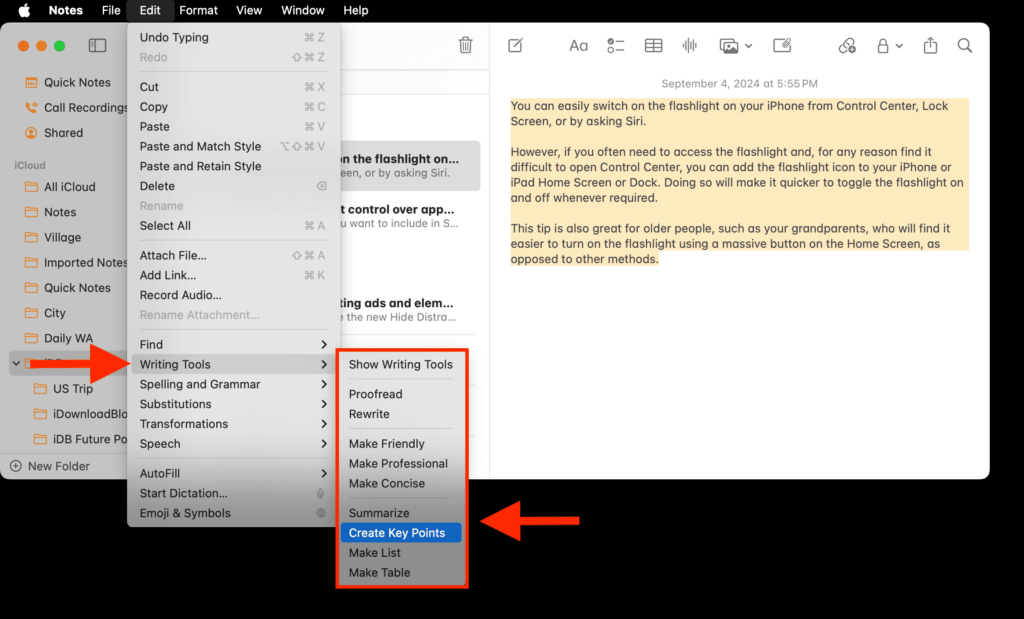Click the compose new note icon
This screenshot has height=619, width=1024.
point(516,45)
